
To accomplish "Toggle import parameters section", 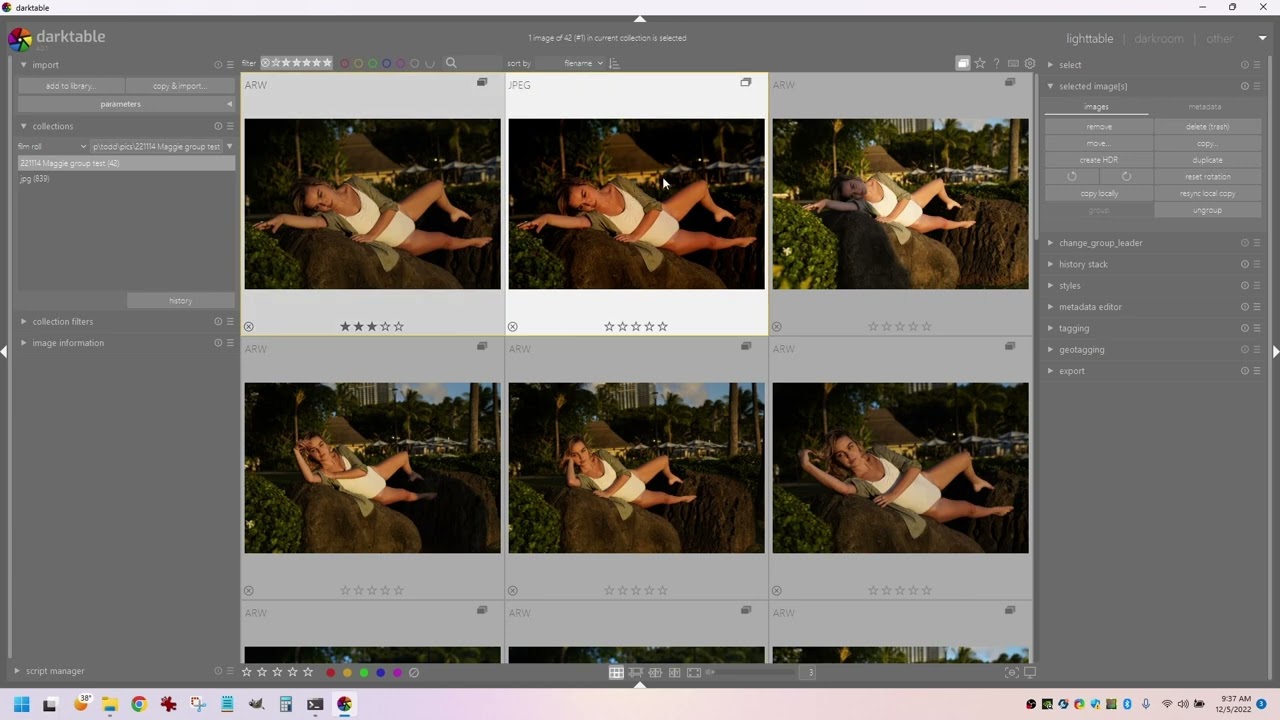I will 126,104.
